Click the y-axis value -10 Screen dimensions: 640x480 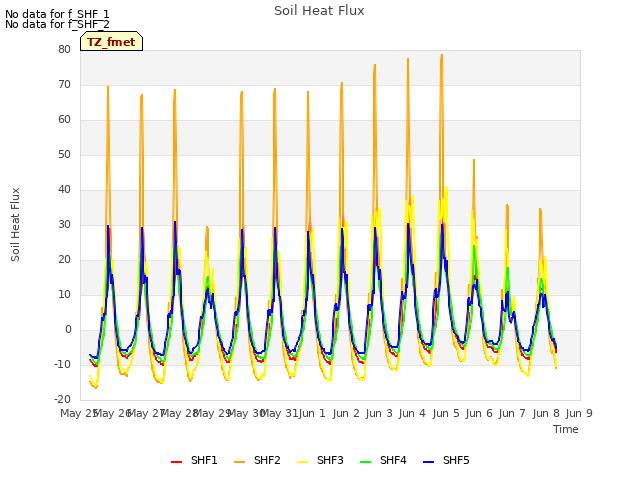tap(62, 364)
